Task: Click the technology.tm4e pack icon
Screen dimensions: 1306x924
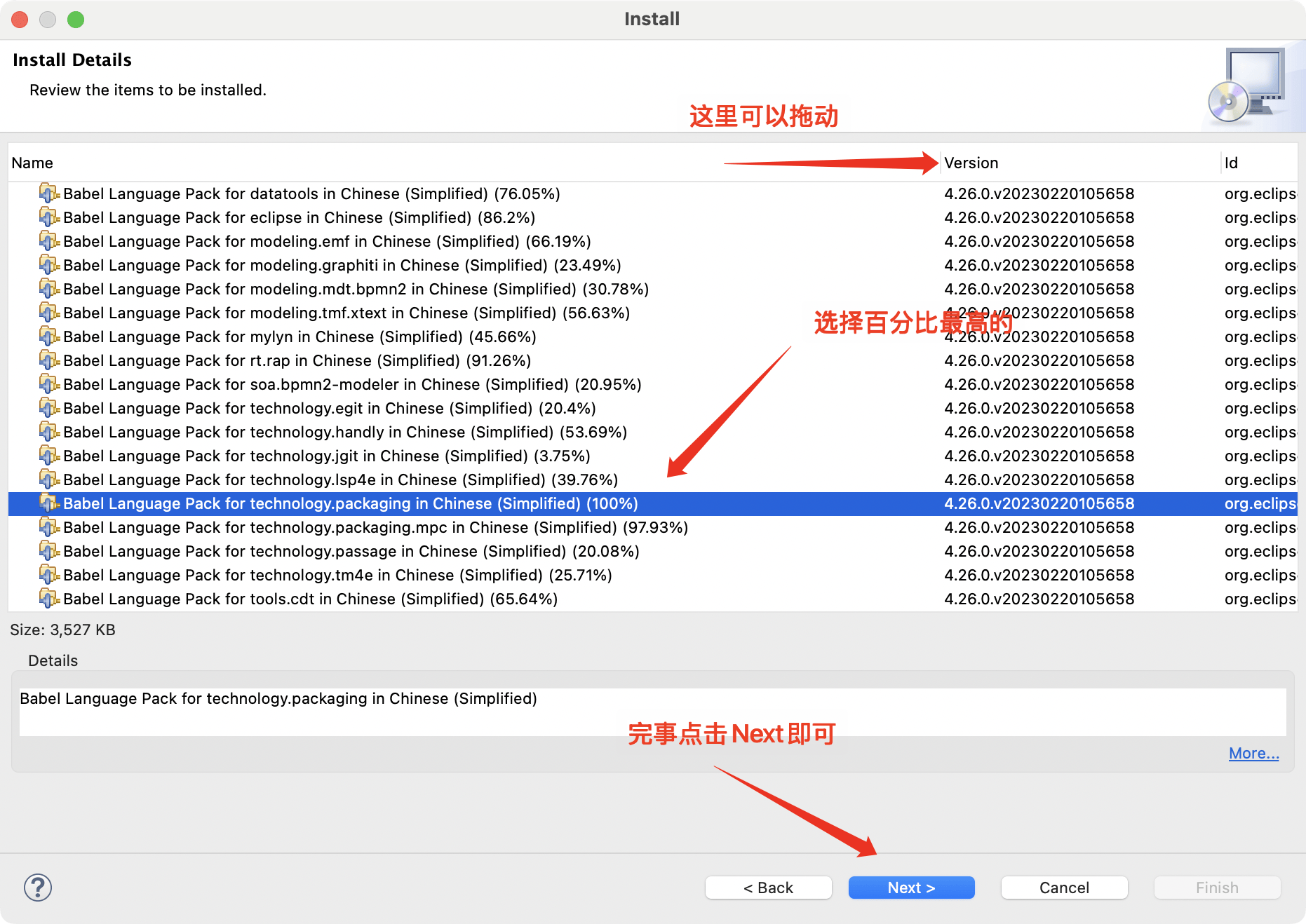Action: (48, 574)
